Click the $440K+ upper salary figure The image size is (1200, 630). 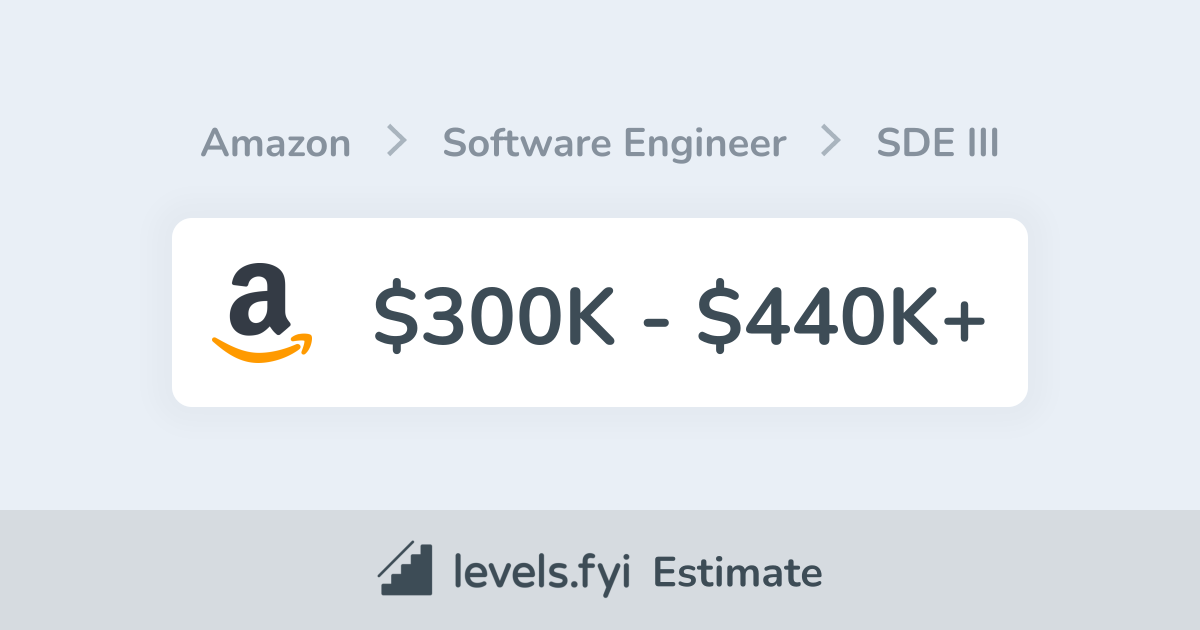pyautogui.click(x=842, y=313)
